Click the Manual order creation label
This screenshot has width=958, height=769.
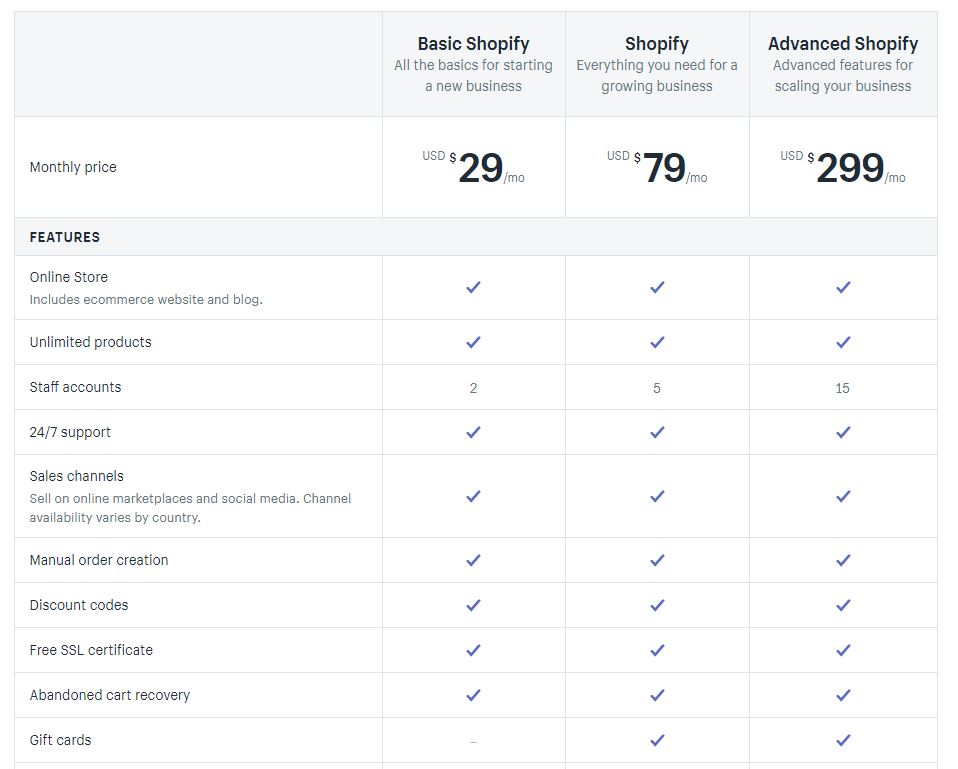click(98, 560)
